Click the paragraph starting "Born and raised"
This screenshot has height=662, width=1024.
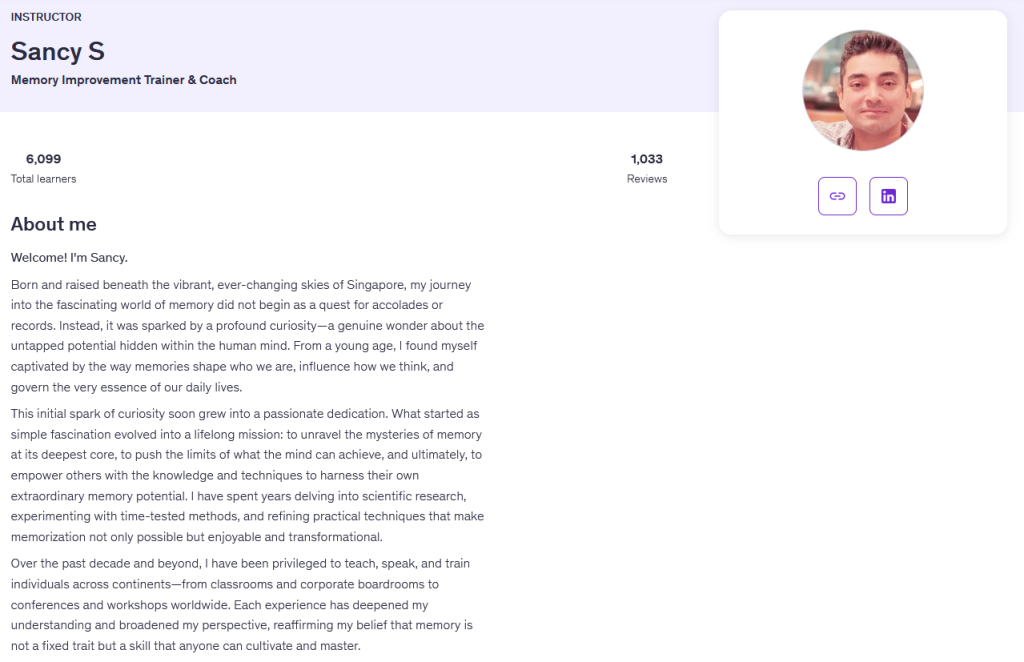(x=247, y=336)
